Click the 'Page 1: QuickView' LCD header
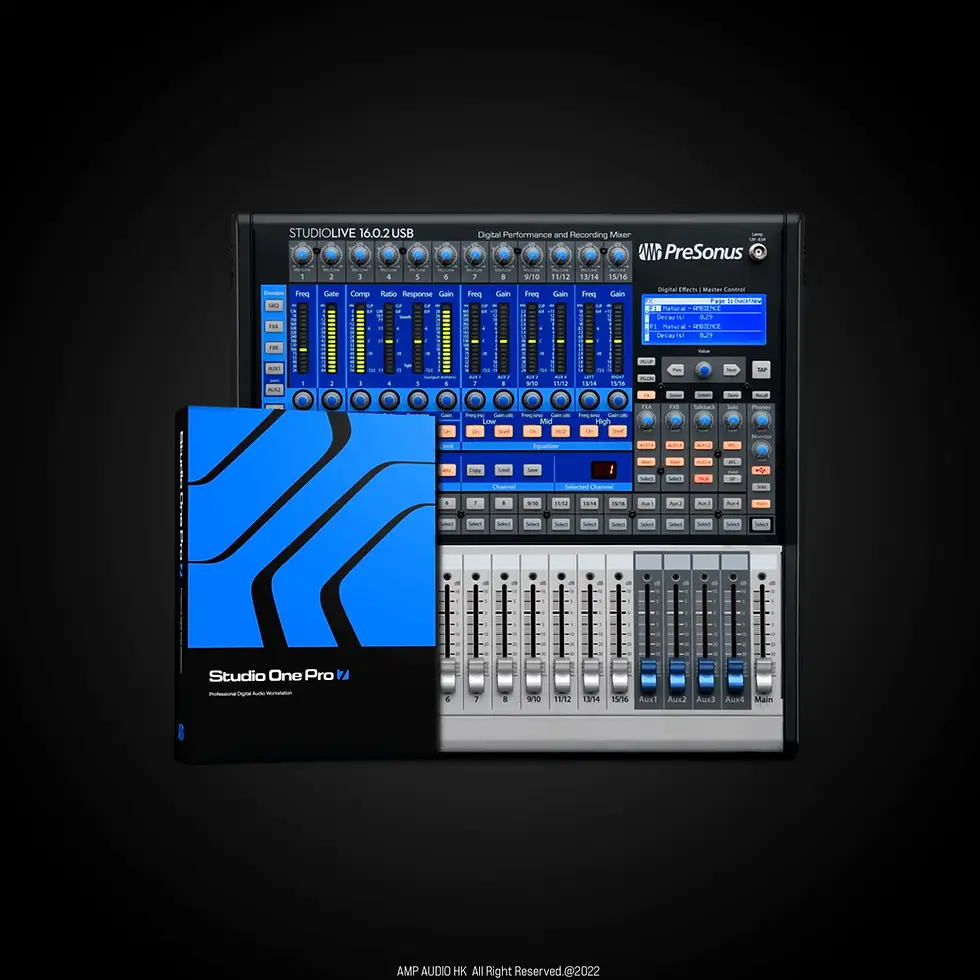The width and height of the screenshot is (980, 980). (x=736, y=301)
